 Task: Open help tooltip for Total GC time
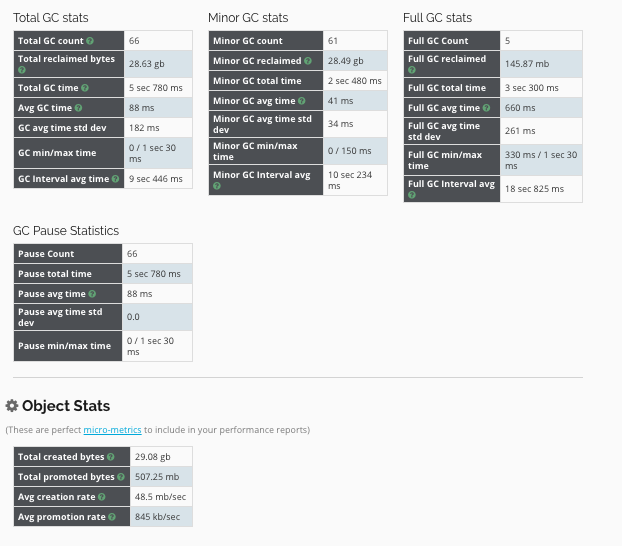(x=86, y=89)
